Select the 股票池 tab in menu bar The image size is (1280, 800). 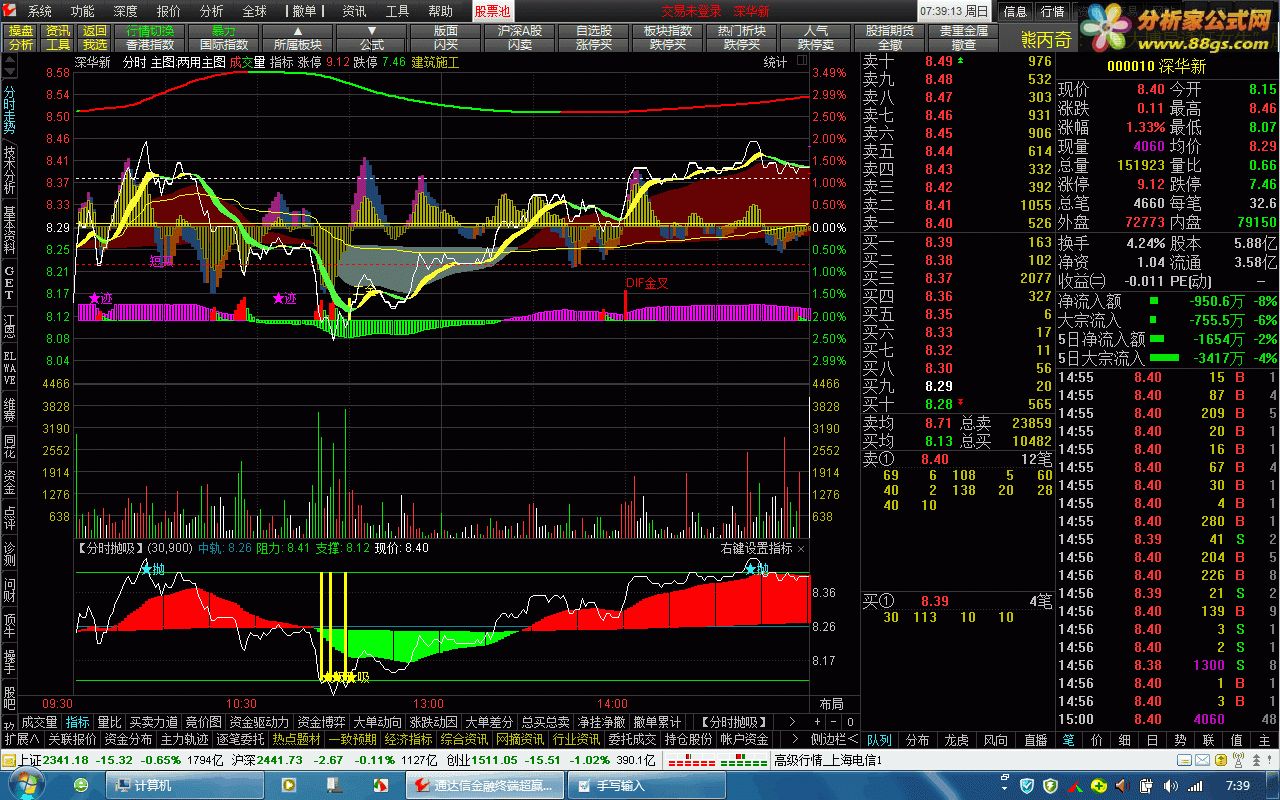coord(492,11)
